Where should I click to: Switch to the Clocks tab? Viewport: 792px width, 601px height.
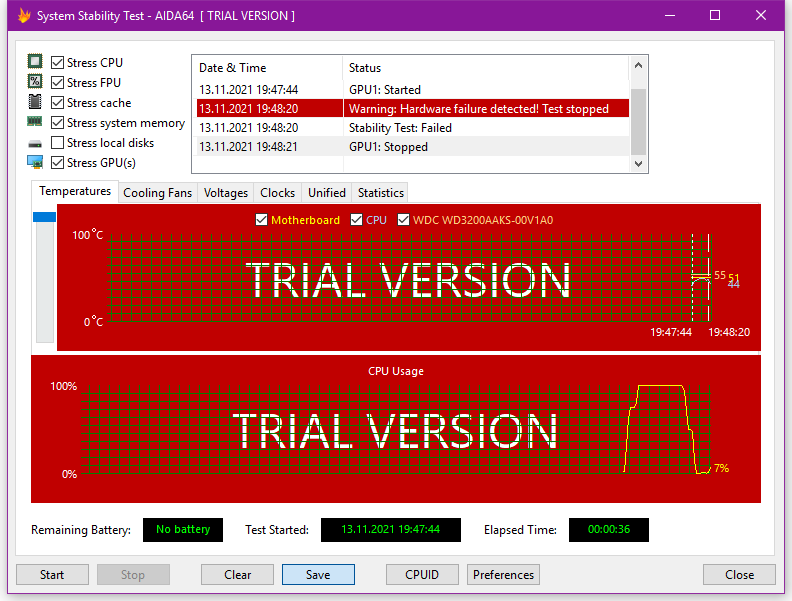[277, 193]
